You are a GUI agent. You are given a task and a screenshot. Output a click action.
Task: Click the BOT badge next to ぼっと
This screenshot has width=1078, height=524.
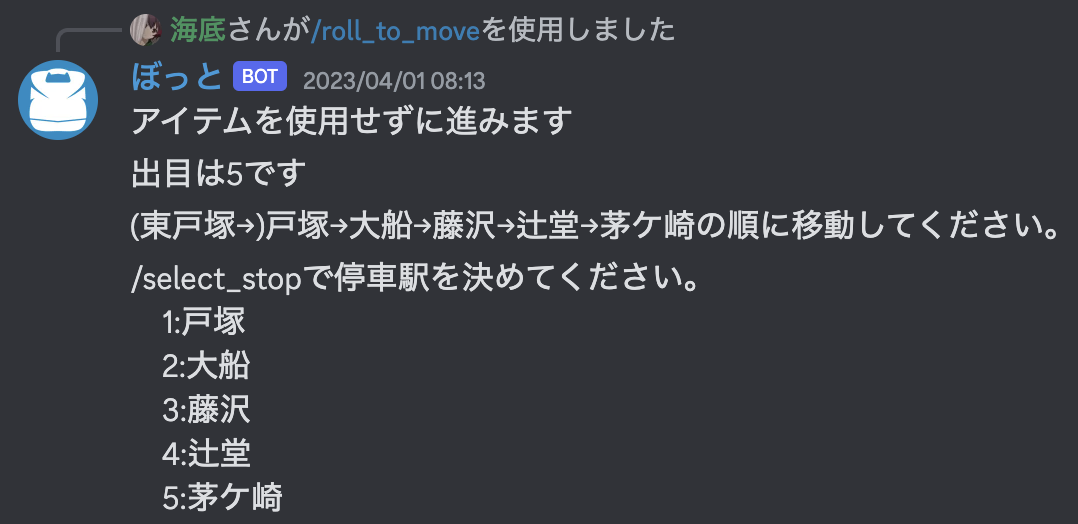pyautogui.click(x=260, y=76)
